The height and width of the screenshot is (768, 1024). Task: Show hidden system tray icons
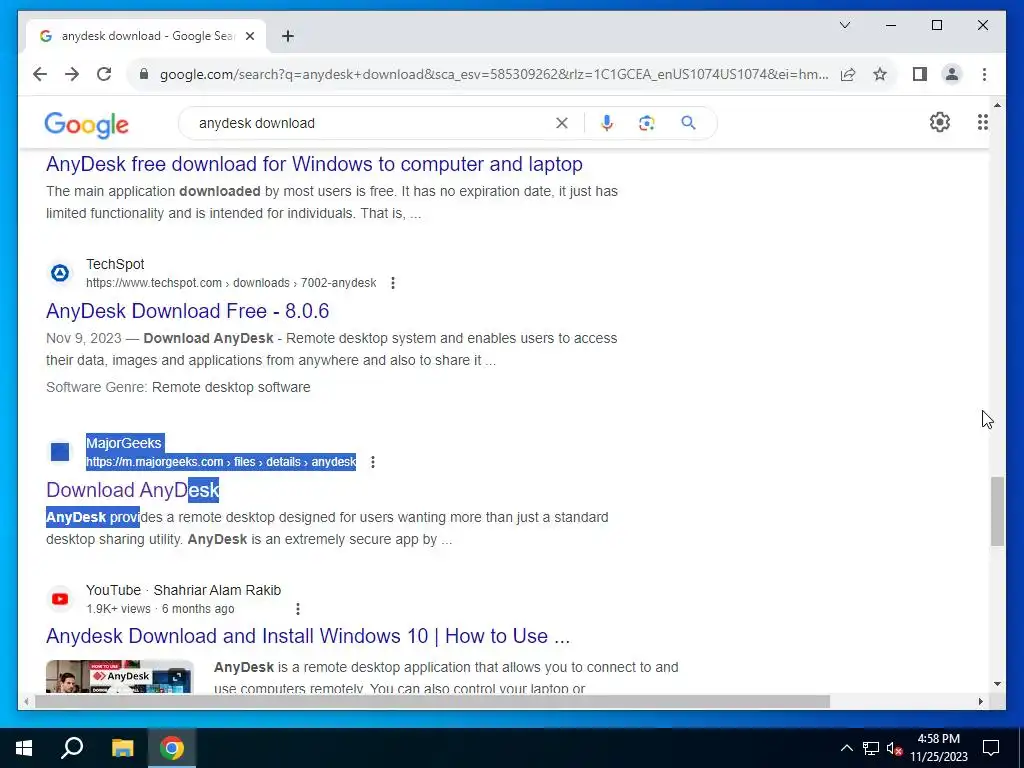(x=846, y=748)
